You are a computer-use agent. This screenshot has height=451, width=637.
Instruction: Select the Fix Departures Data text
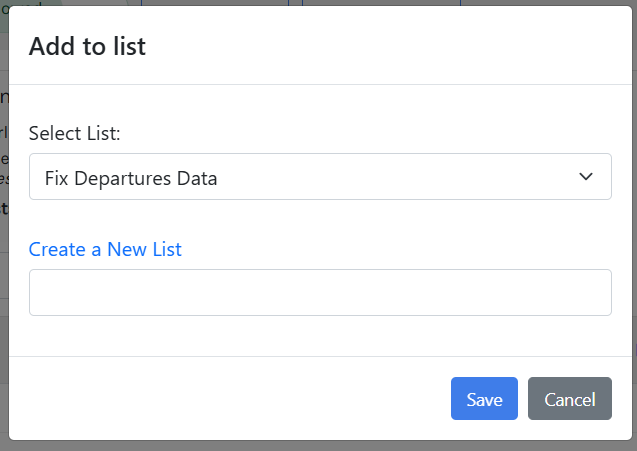131,179
